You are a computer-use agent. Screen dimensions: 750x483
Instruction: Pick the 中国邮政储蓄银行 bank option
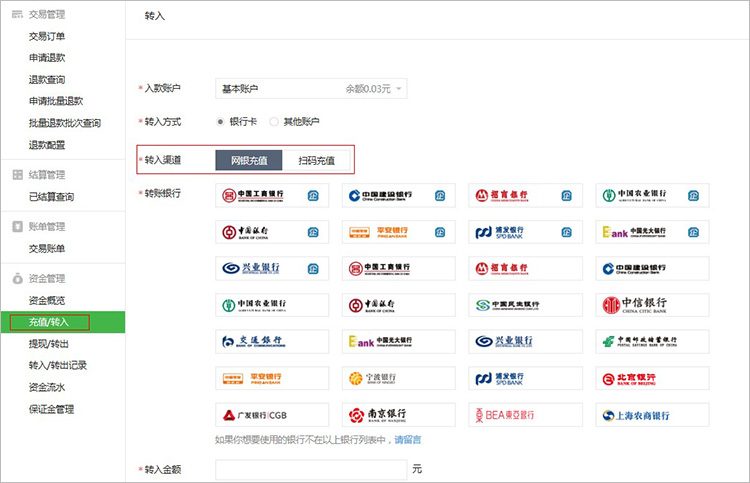click(x=652, y=341)
